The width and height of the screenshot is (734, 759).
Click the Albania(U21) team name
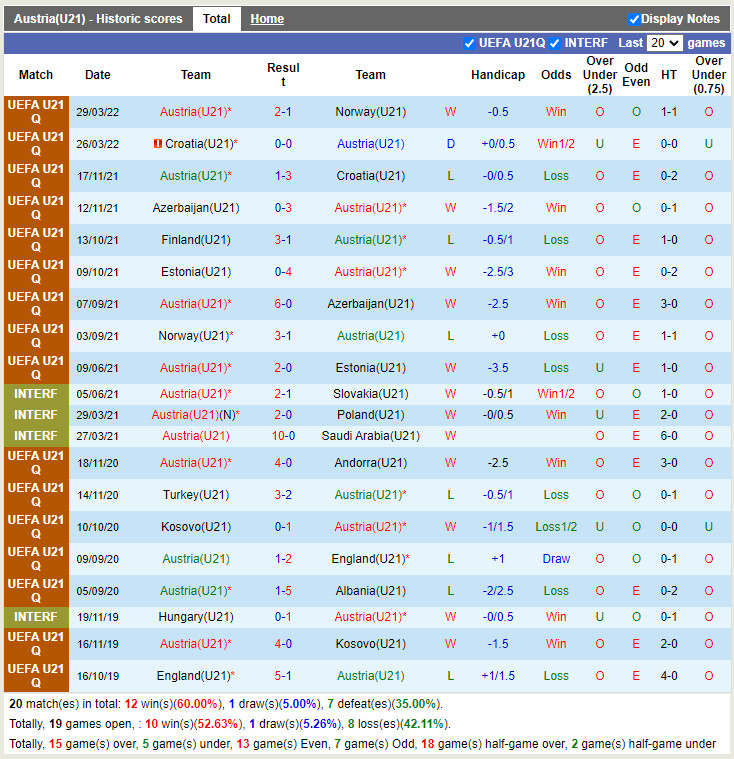pos(370,591)
